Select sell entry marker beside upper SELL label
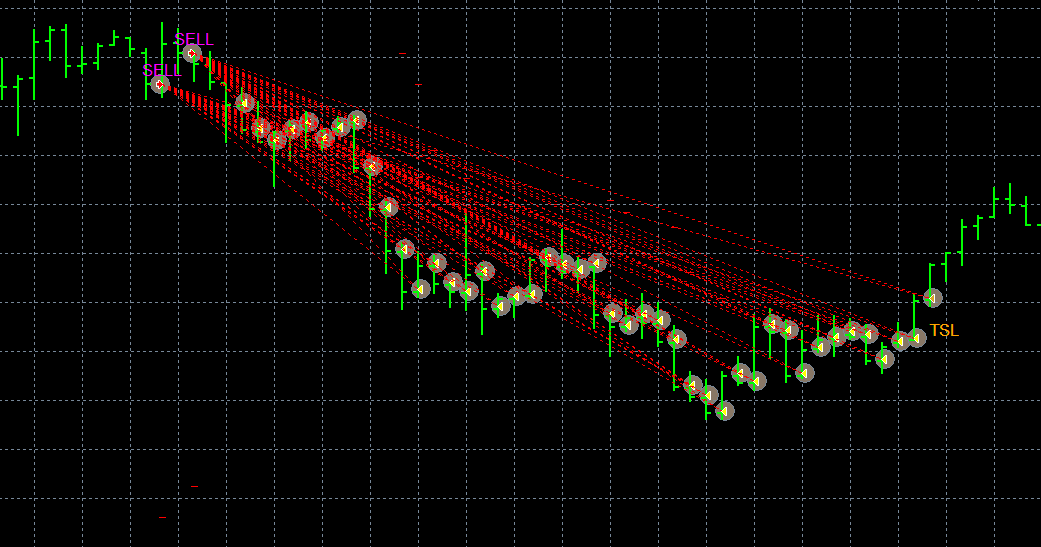This screenshot has width=1041, height=547. click(x=192, y=53)
